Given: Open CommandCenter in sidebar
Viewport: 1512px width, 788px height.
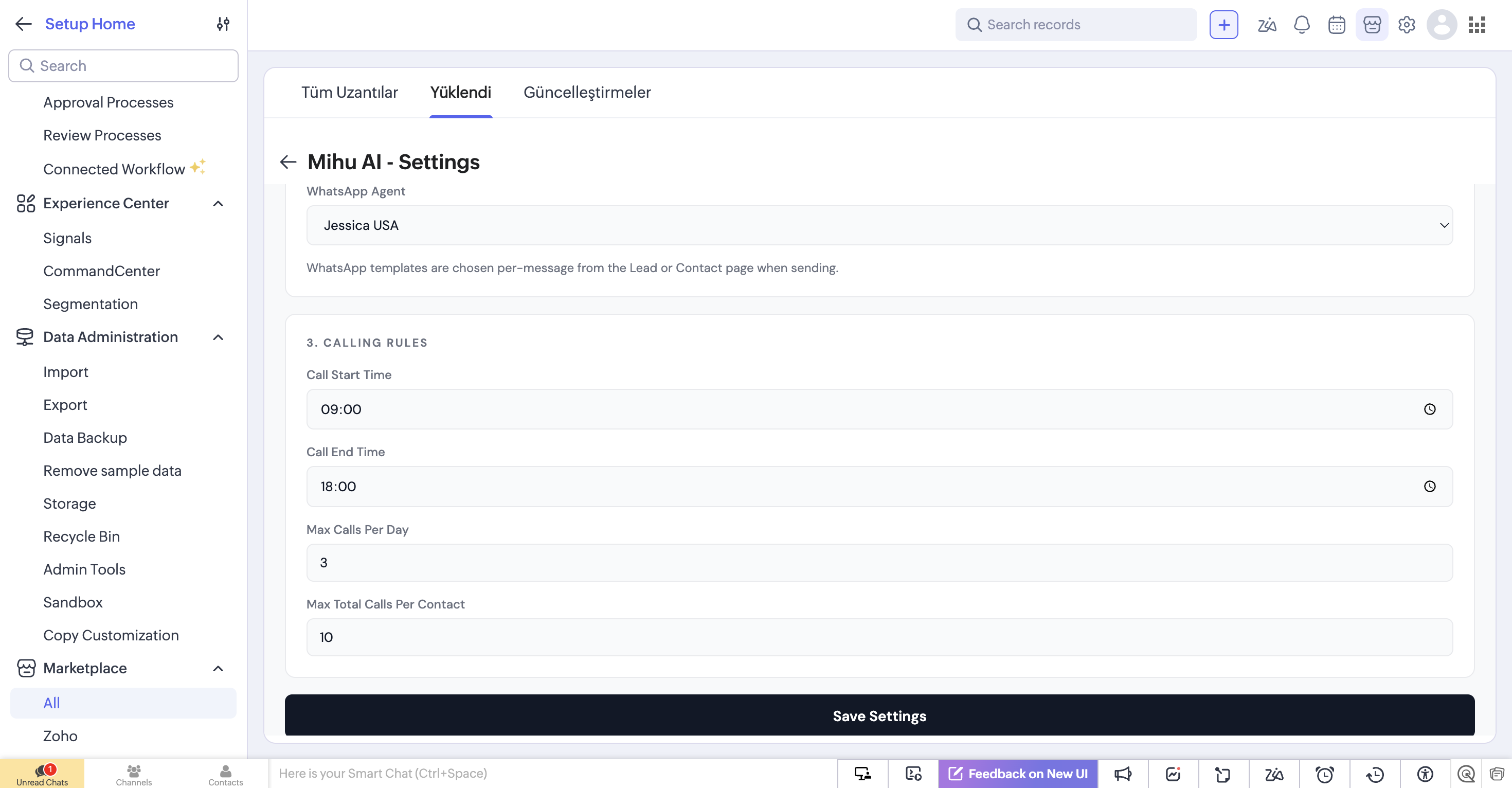Looking at the screenshot, I should pyautogui.click(x=101, y=271).
